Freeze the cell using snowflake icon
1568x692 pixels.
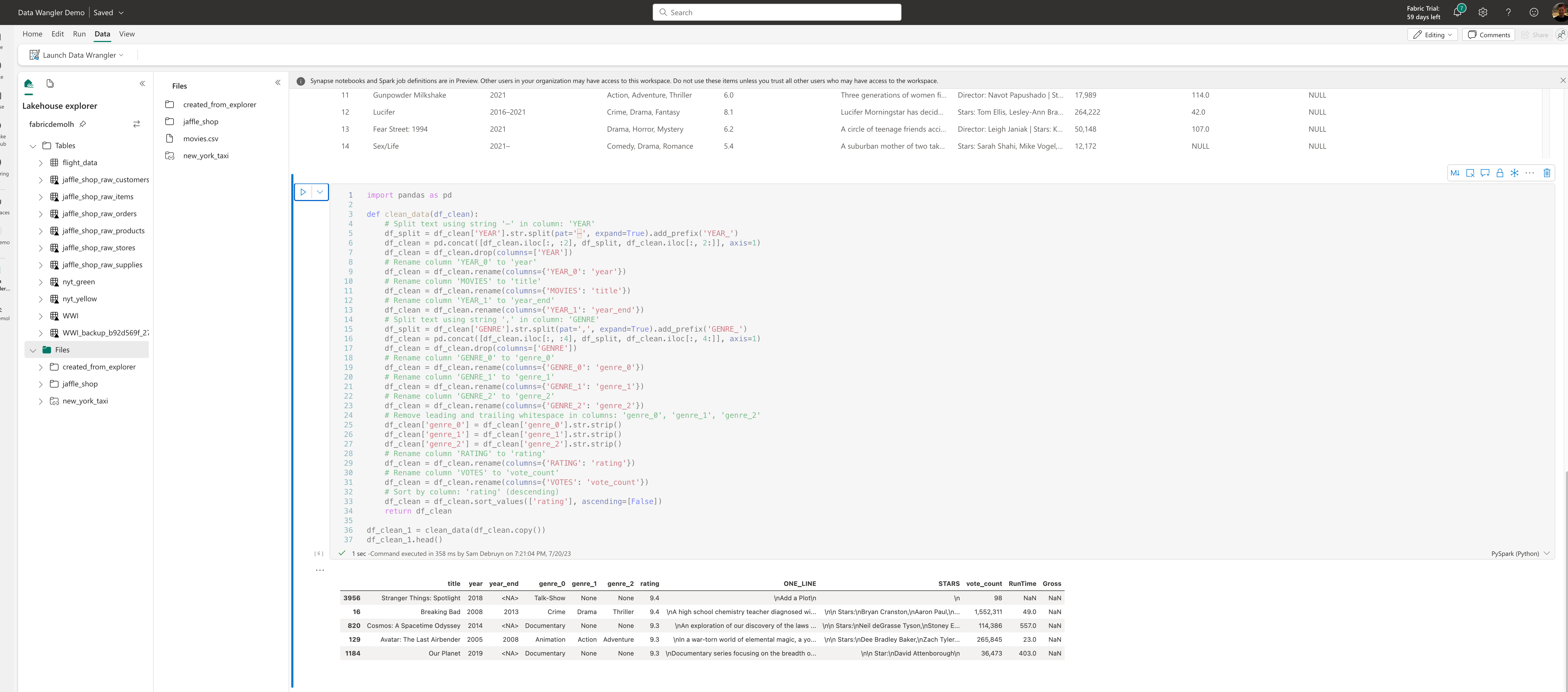tap(1514, 173)
